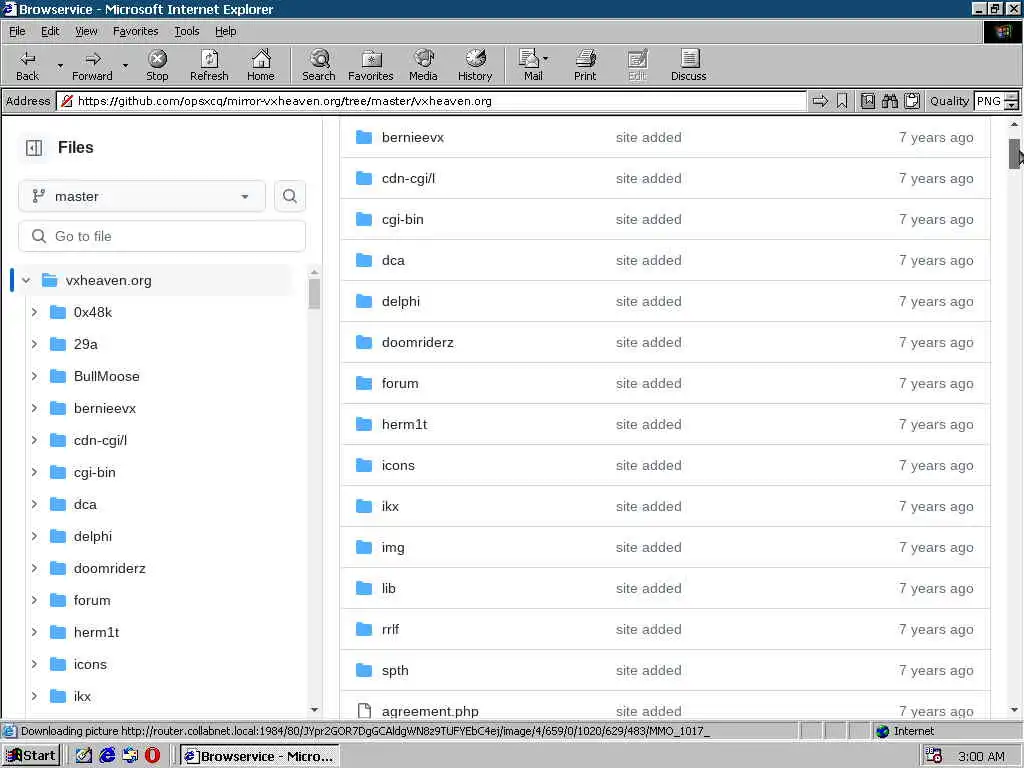1024x768 pixels.
Task: Click 'site added' commit message for rrlf
Action: coord(648,630)
